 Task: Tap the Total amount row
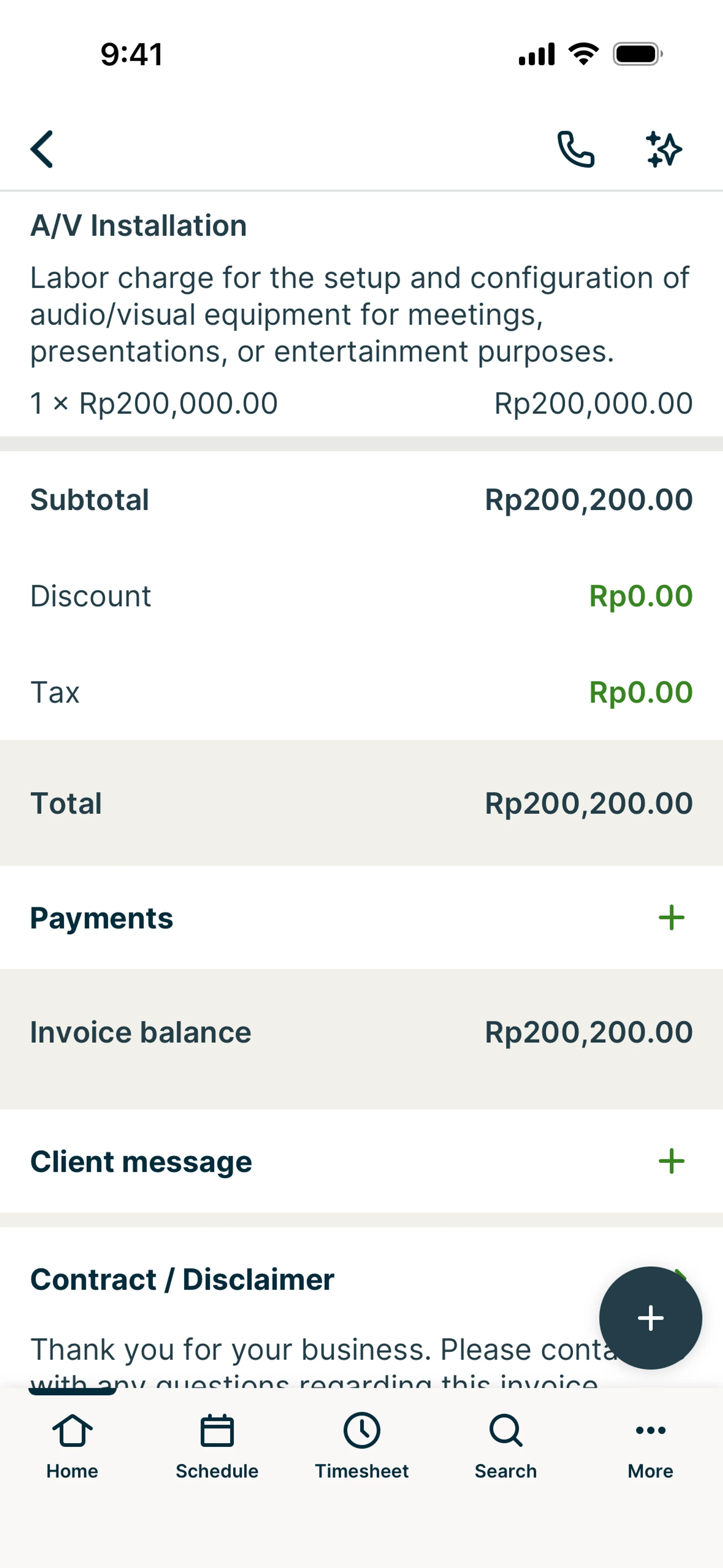[361, 803]
